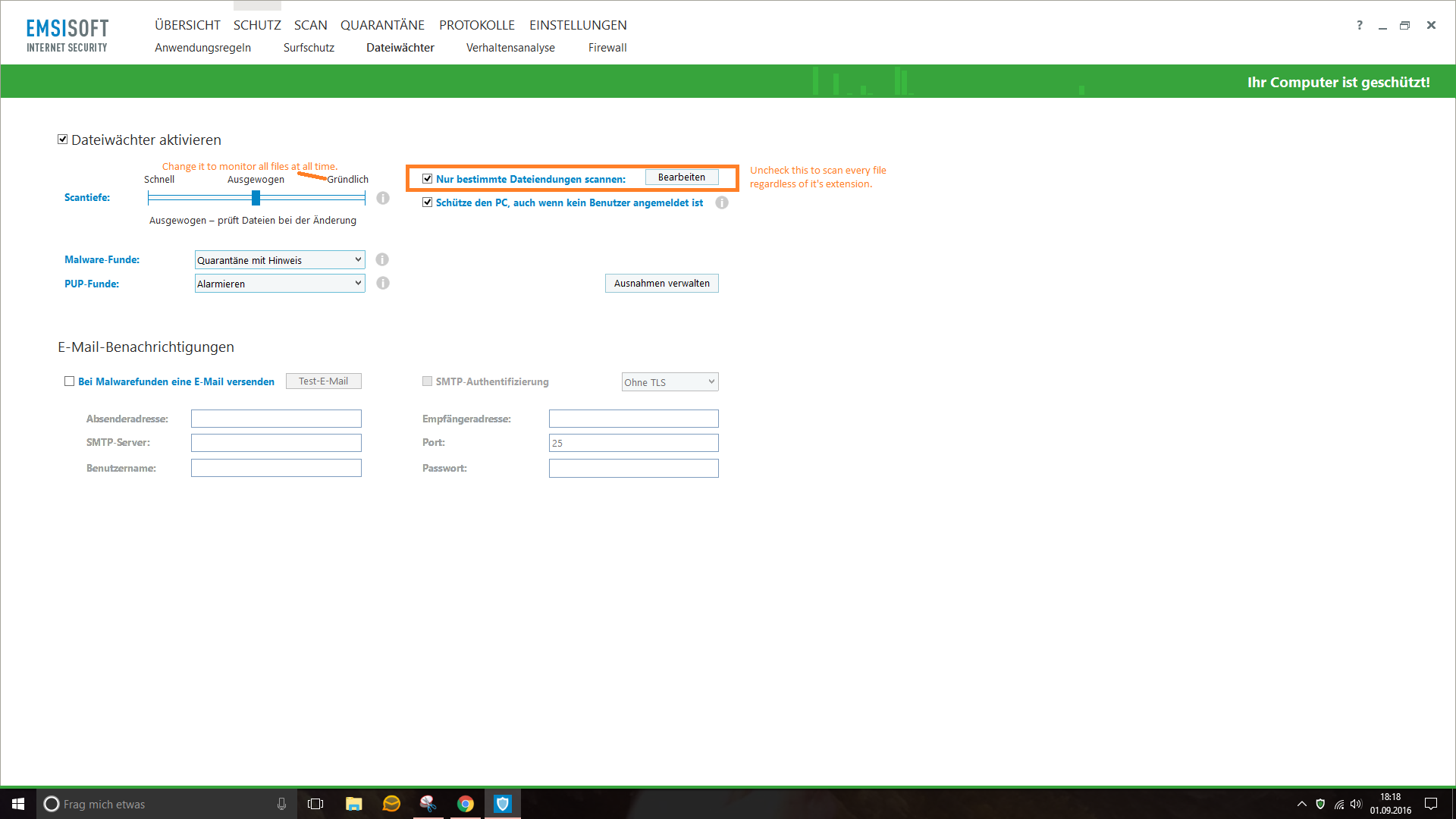
Task: Click info icon beside logged-off protection option
Action: point(722,202)
